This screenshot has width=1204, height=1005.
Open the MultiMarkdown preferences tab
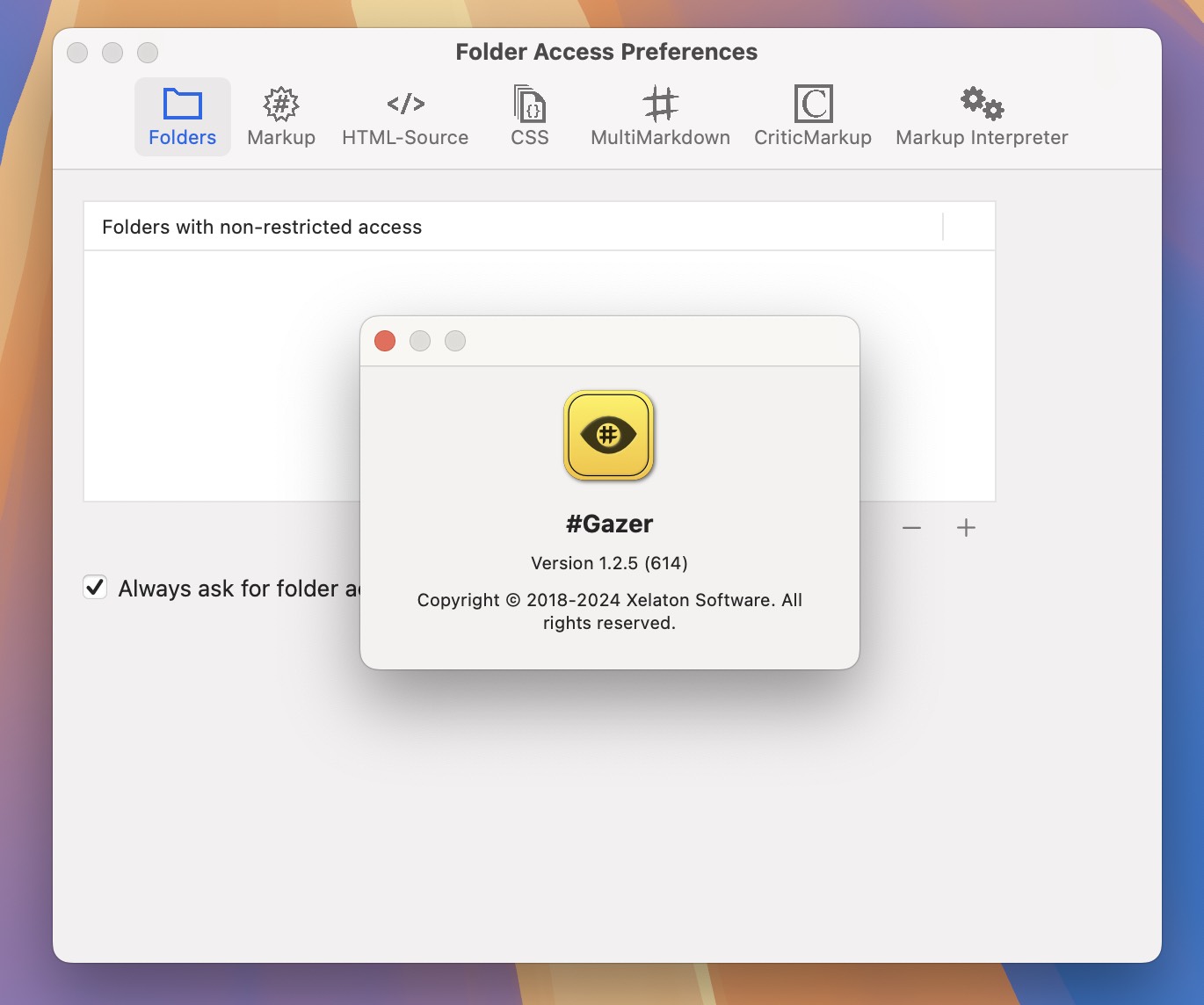pyautogui.click(x=660, y=117)
